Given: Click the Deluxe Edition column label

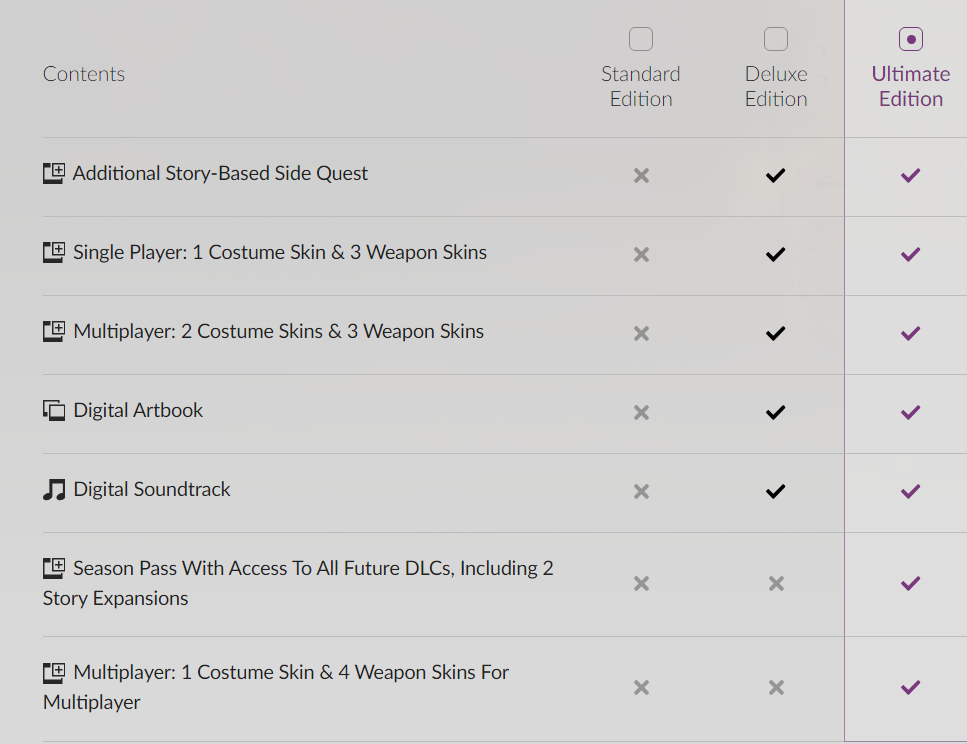Looking at the screenshot, I should (776, 86).
